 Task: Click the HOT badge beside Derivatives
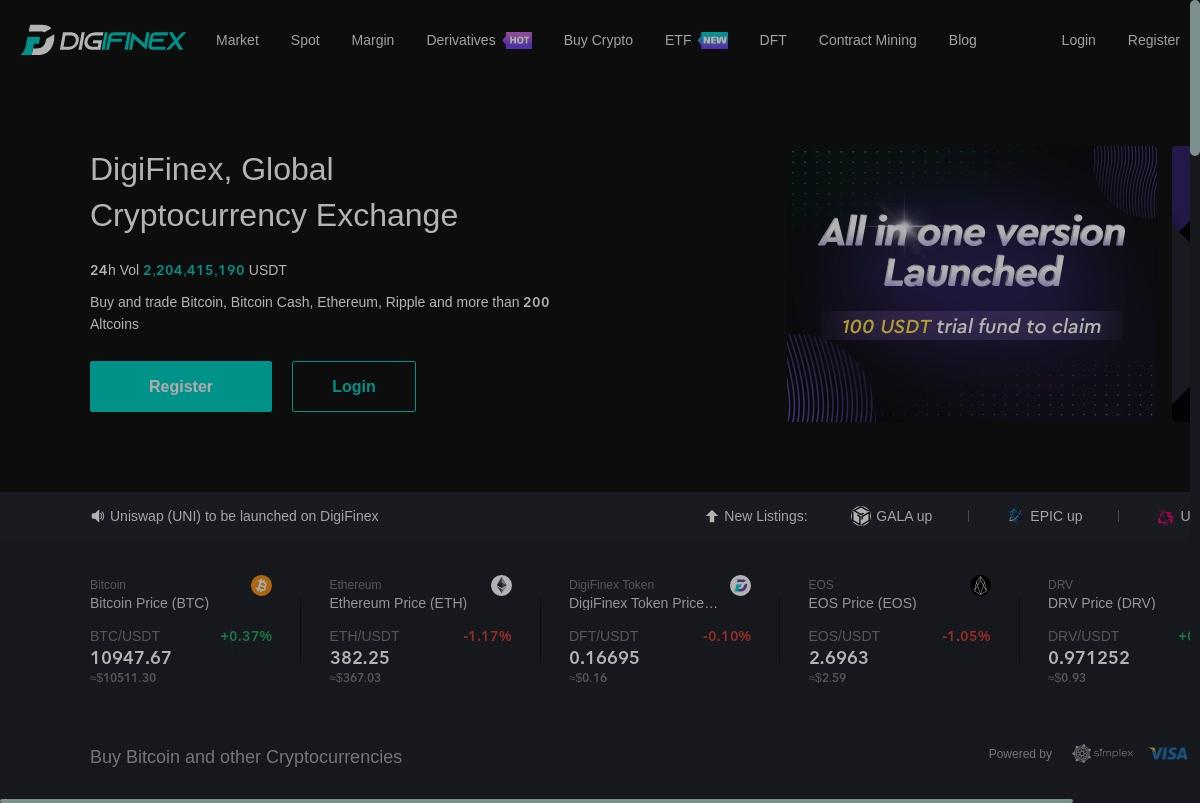click(x=518, y=40)
